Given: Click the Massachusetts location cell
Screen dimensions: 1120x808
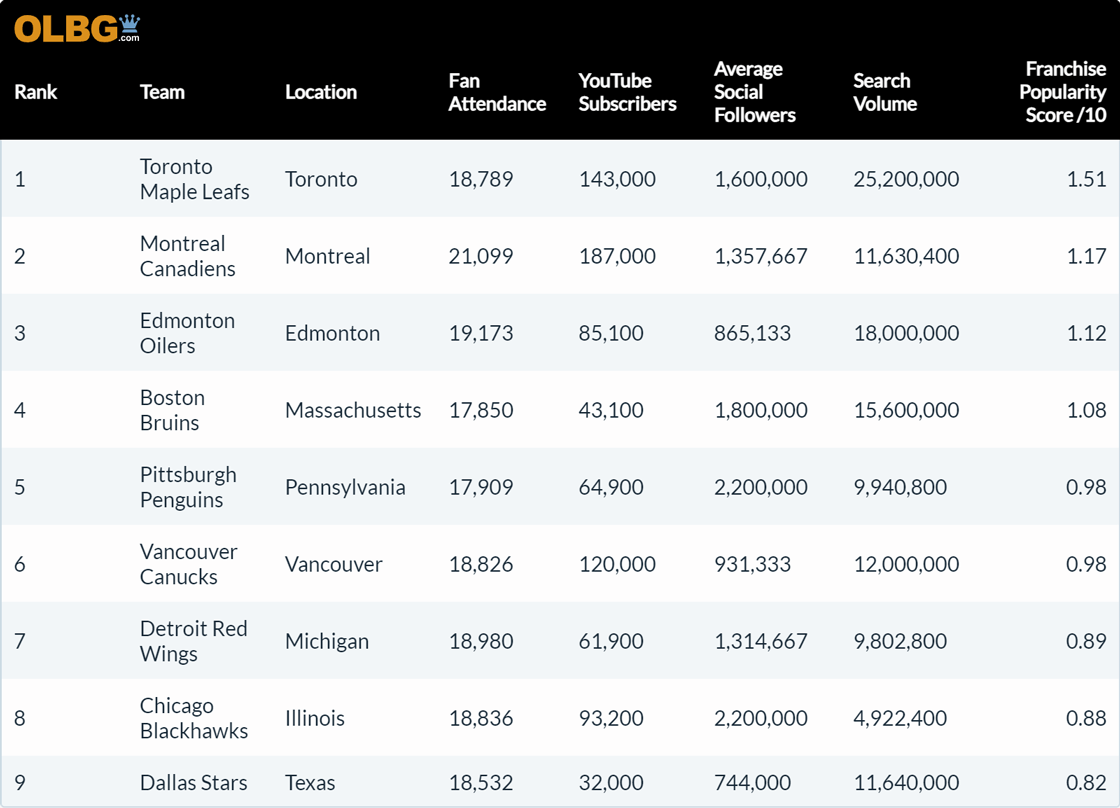Looking at the screenshot, I should [x=353, y=410].
